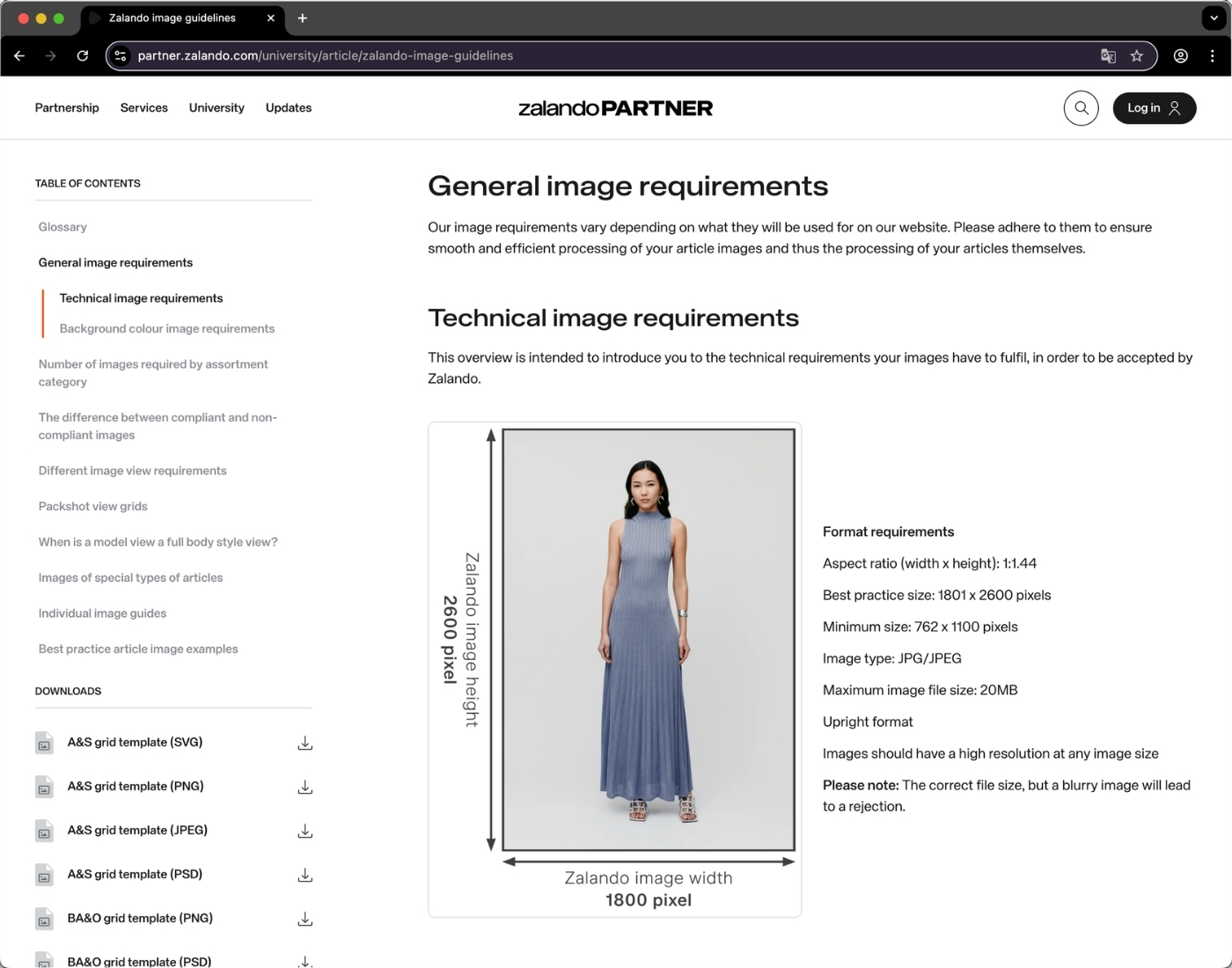This screenshot has height=968, width=1232.
Task: Open a new browser tab
Action: pos(303,18)
